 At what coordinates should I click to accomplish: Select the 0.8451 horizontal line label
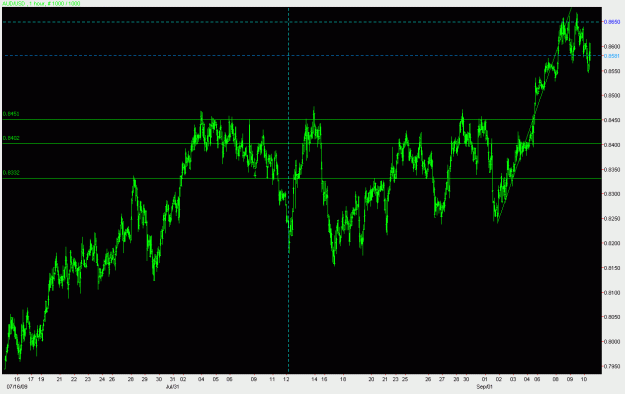[x=11, y=114]
